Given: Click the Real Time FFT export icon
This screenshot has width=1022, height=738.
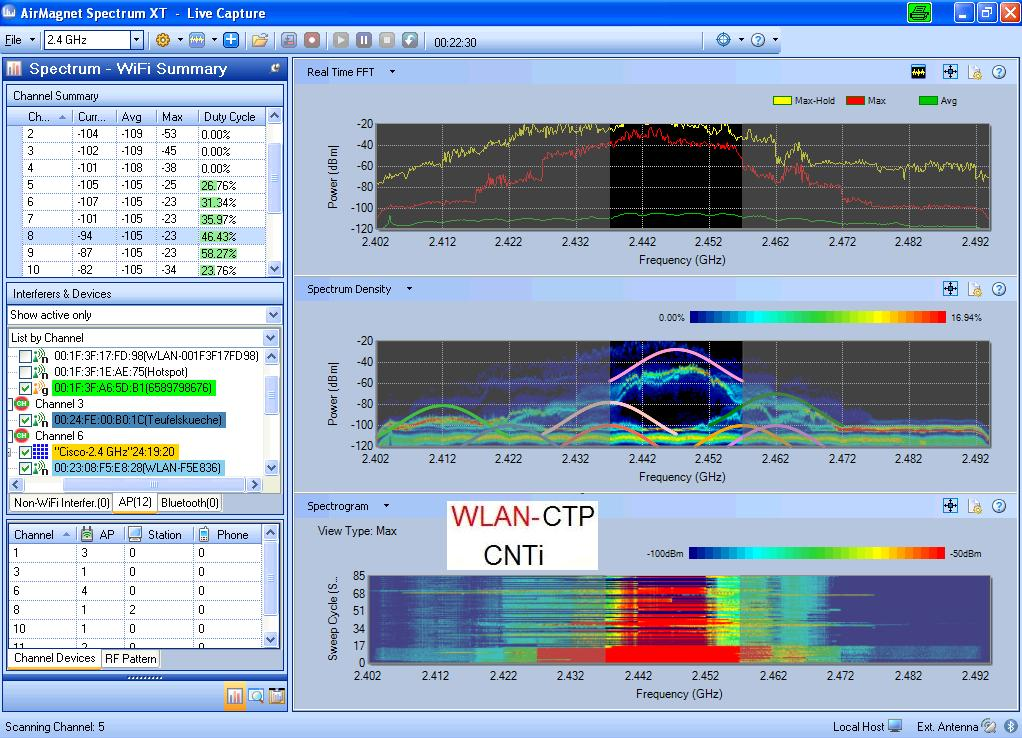Looking at the screenshot, I should (975, 72).
